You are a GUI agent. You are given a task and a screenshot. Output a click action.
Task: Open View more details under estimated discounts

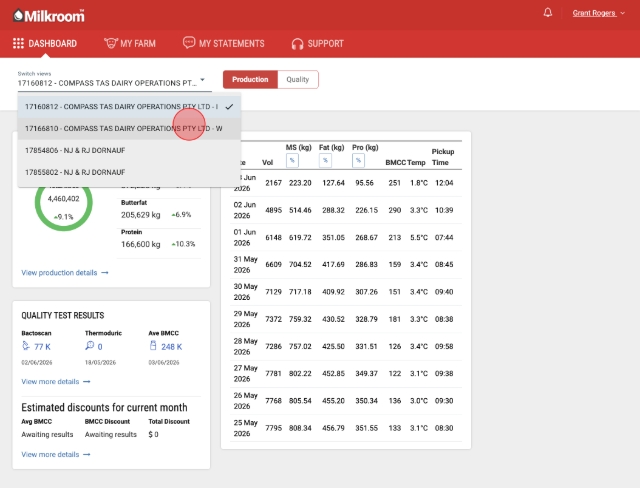tap(56, 454)
